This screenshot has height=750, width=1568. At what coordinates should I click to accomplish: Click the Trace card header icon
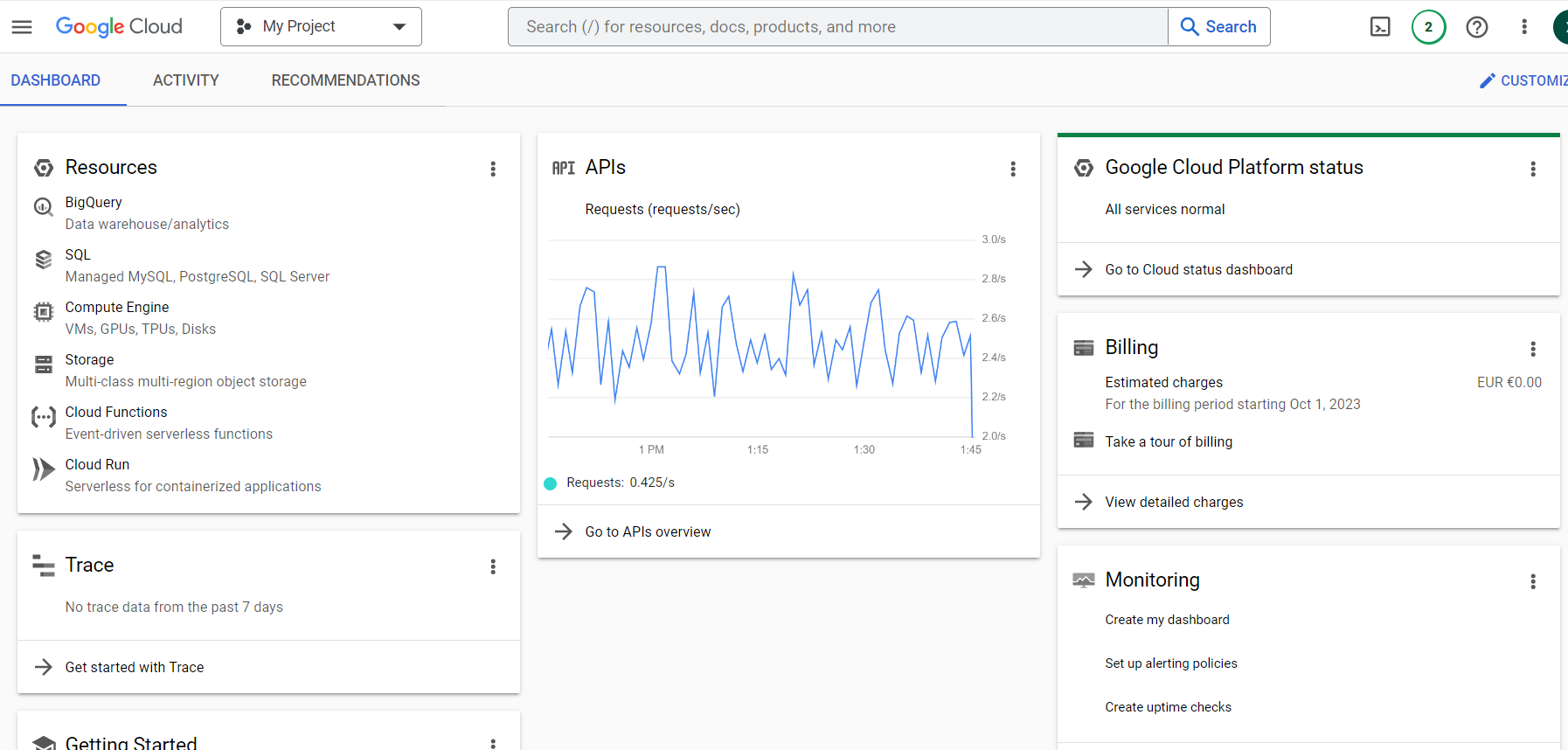pos(43,566)
